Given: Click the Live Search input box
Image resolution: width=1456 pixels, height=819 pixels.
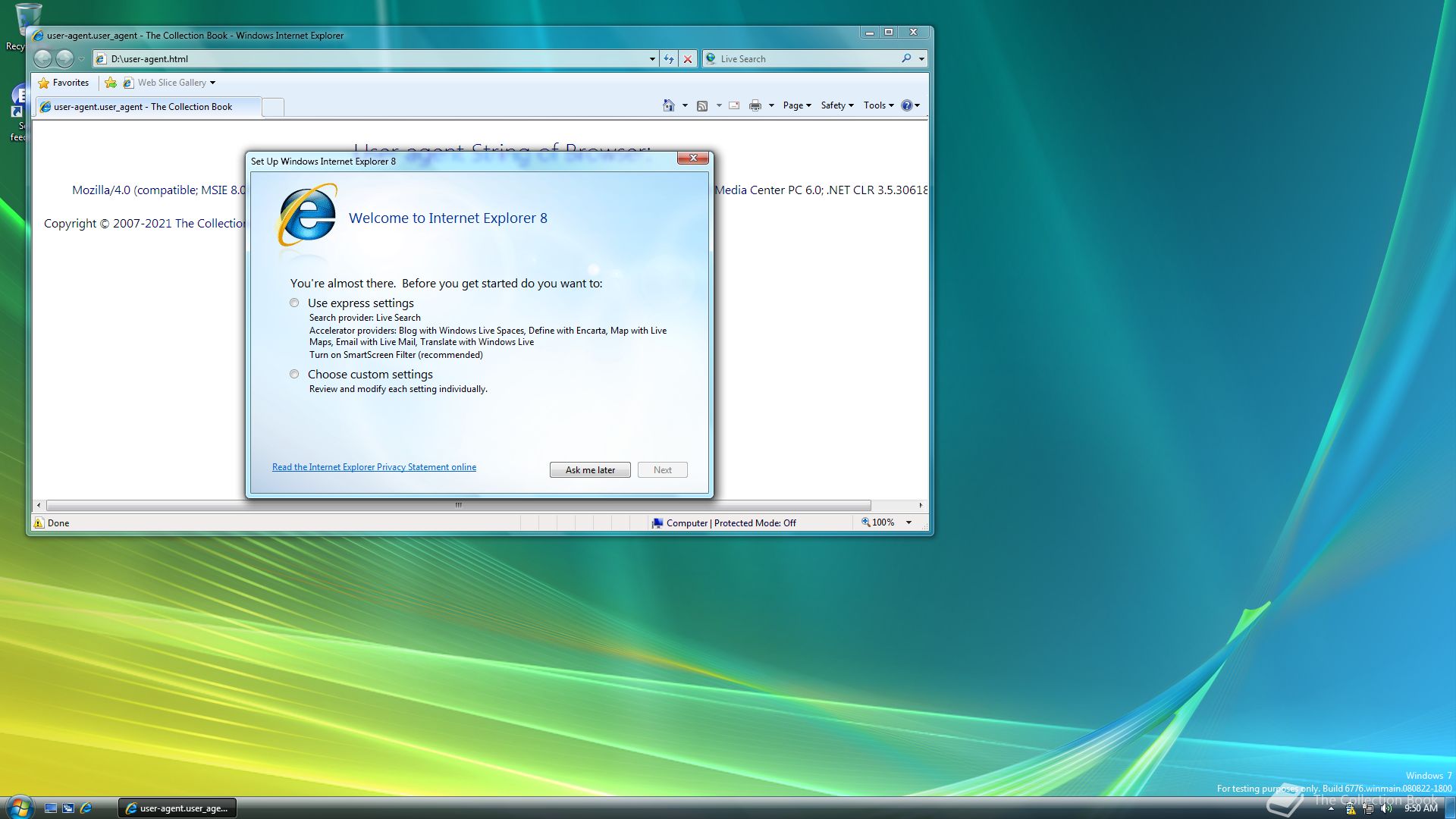Looking at the screenshot, I should click(x=808, y=59).
